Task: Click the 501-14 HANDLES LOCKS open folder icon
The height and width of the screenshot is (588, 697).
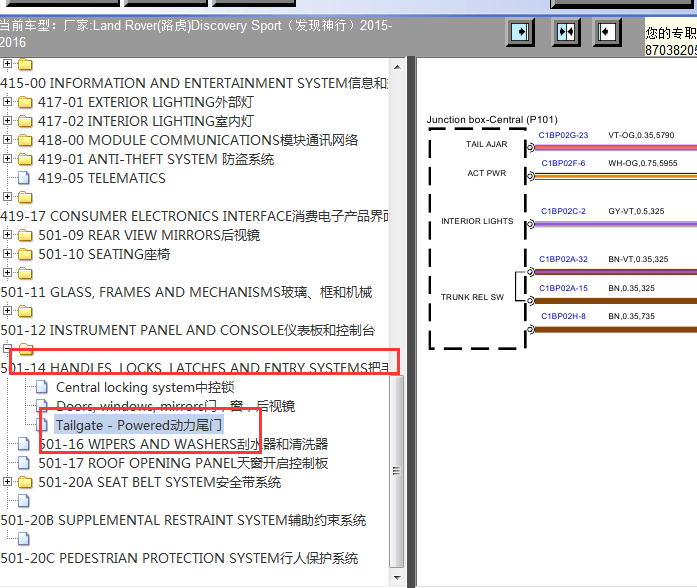Action: [x=26, y=348]
